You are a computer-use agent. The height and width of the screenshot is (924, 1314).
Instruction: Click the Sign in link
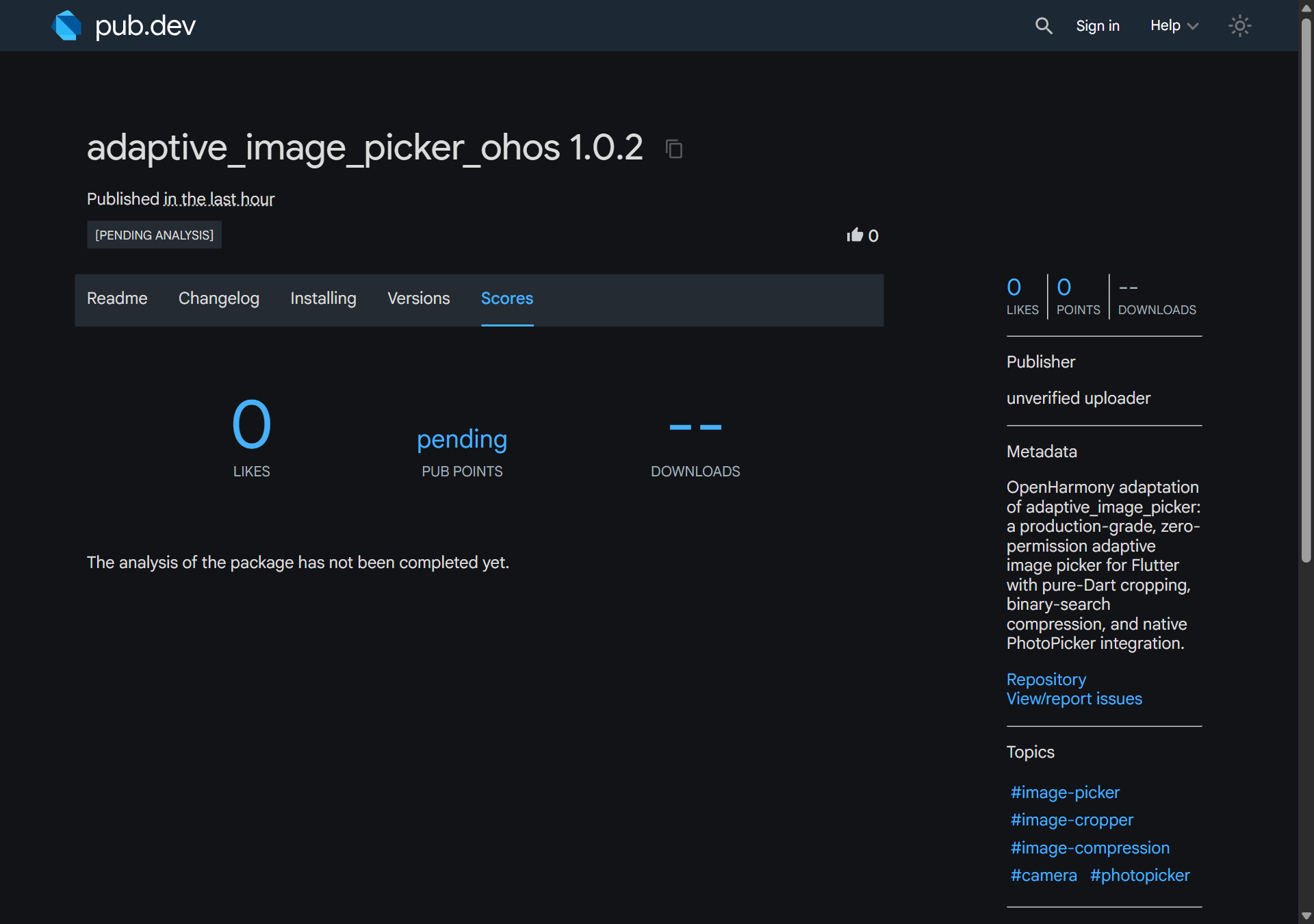pos(1098,26)
